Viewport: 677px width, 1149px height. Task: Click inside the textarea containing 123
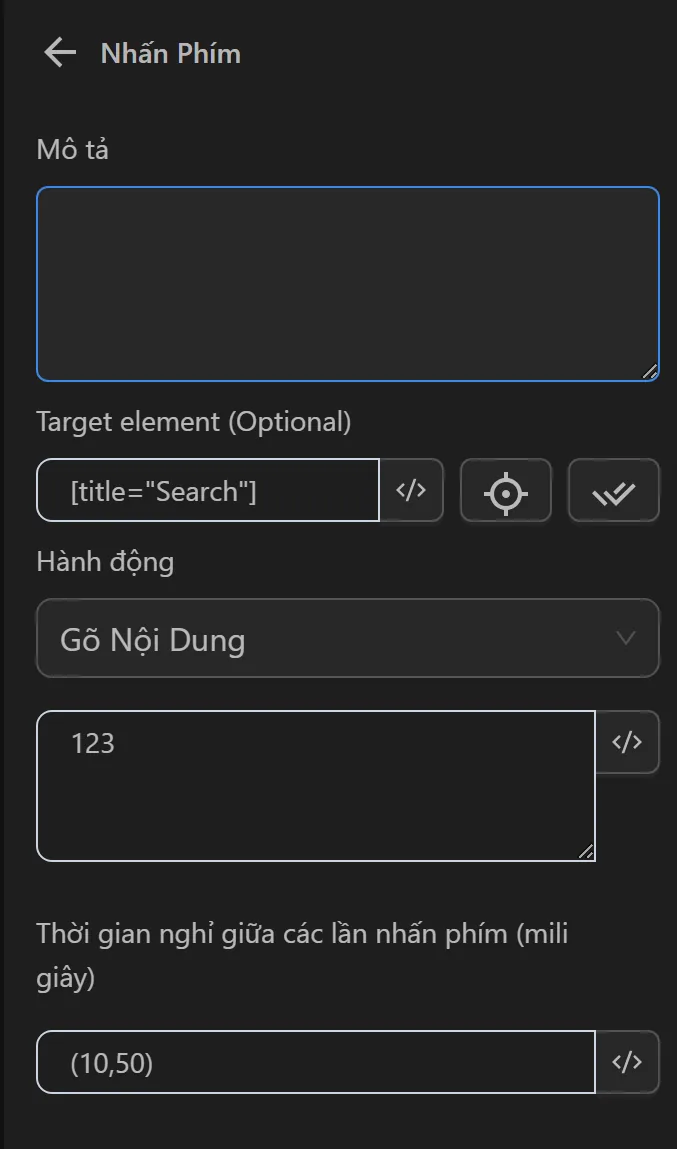pos(315,786)
